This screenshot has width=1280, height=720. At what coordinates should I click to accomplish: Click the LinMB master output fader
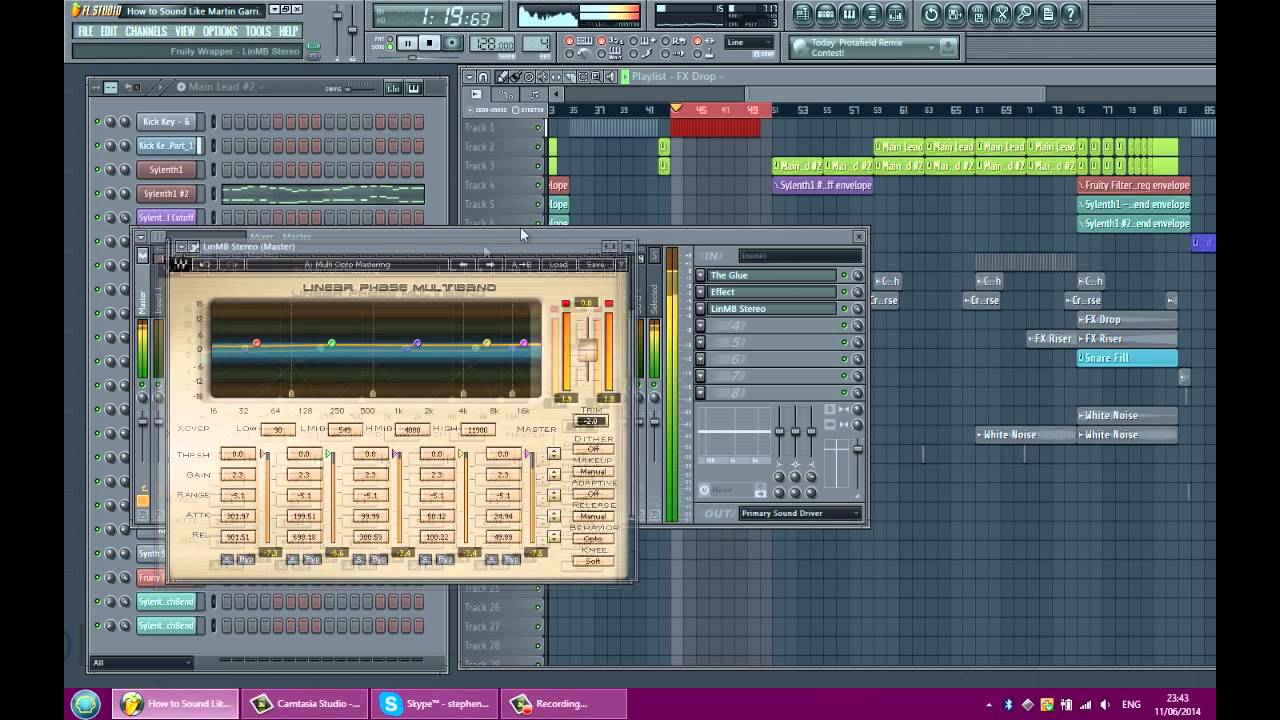587,350
